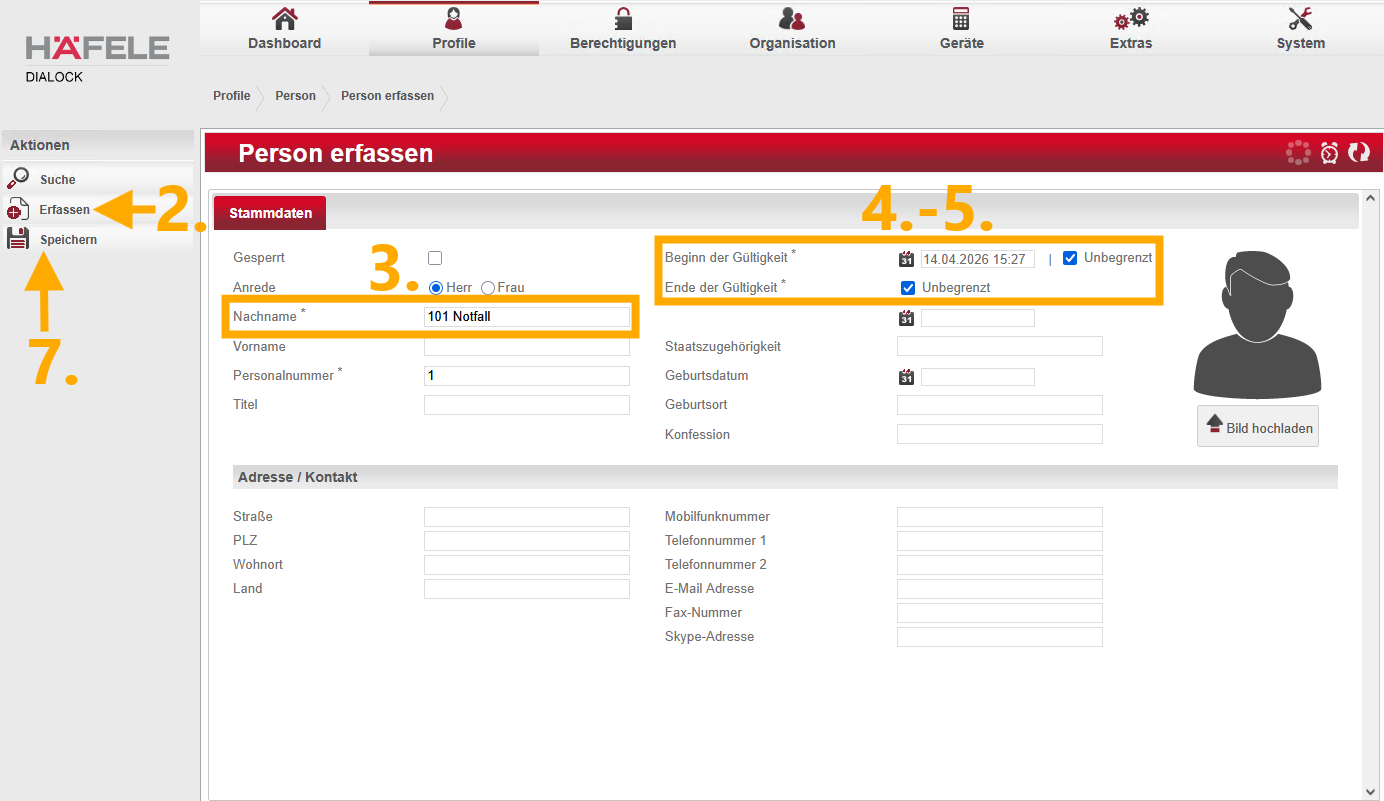Select the Frau radio button
The width and height of the screenshot is (1384, 801).
(x=488, y=288)
